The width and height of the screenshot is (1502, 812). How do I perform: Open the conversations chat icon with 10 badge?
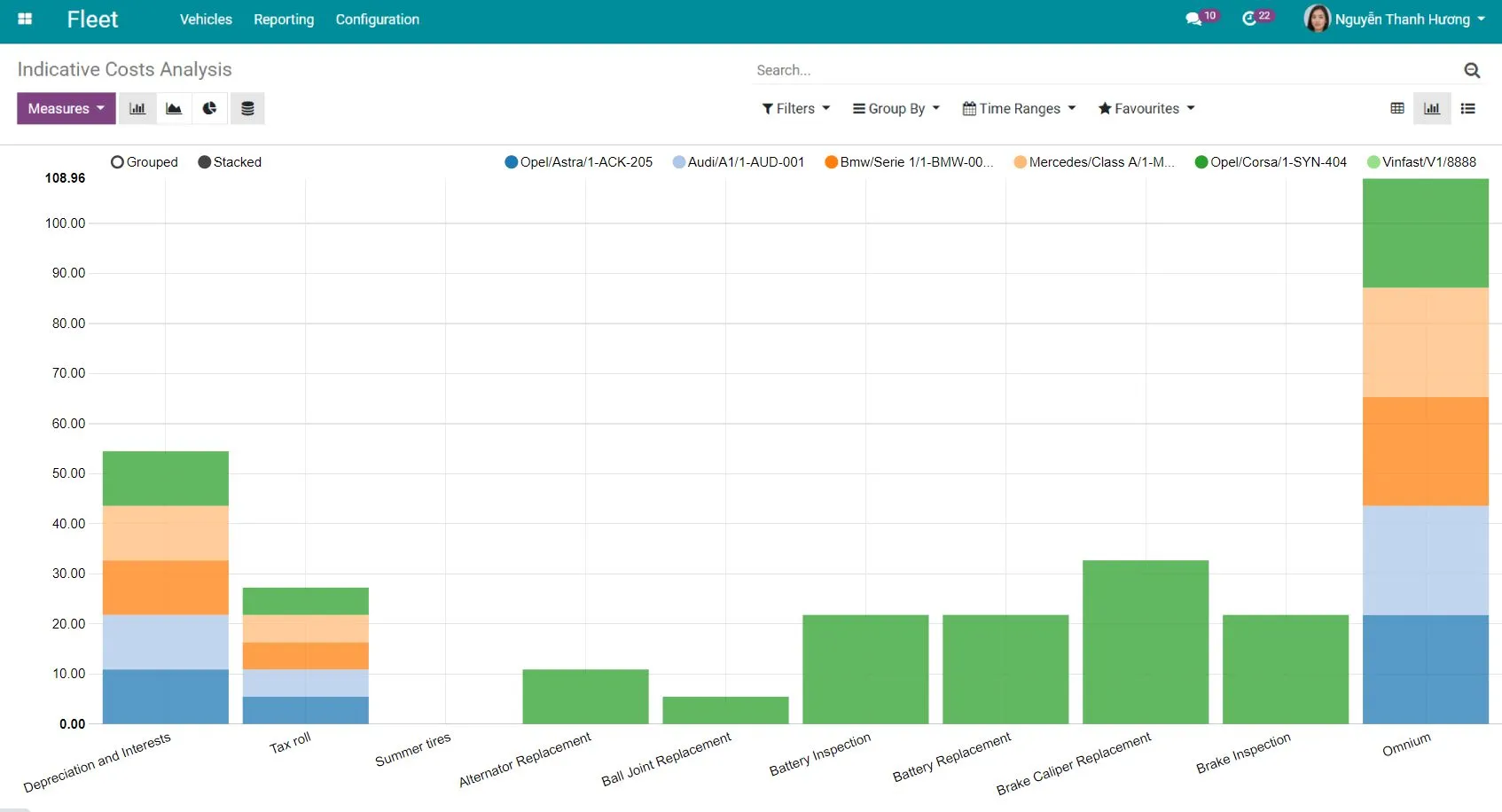coord(1201,18)
